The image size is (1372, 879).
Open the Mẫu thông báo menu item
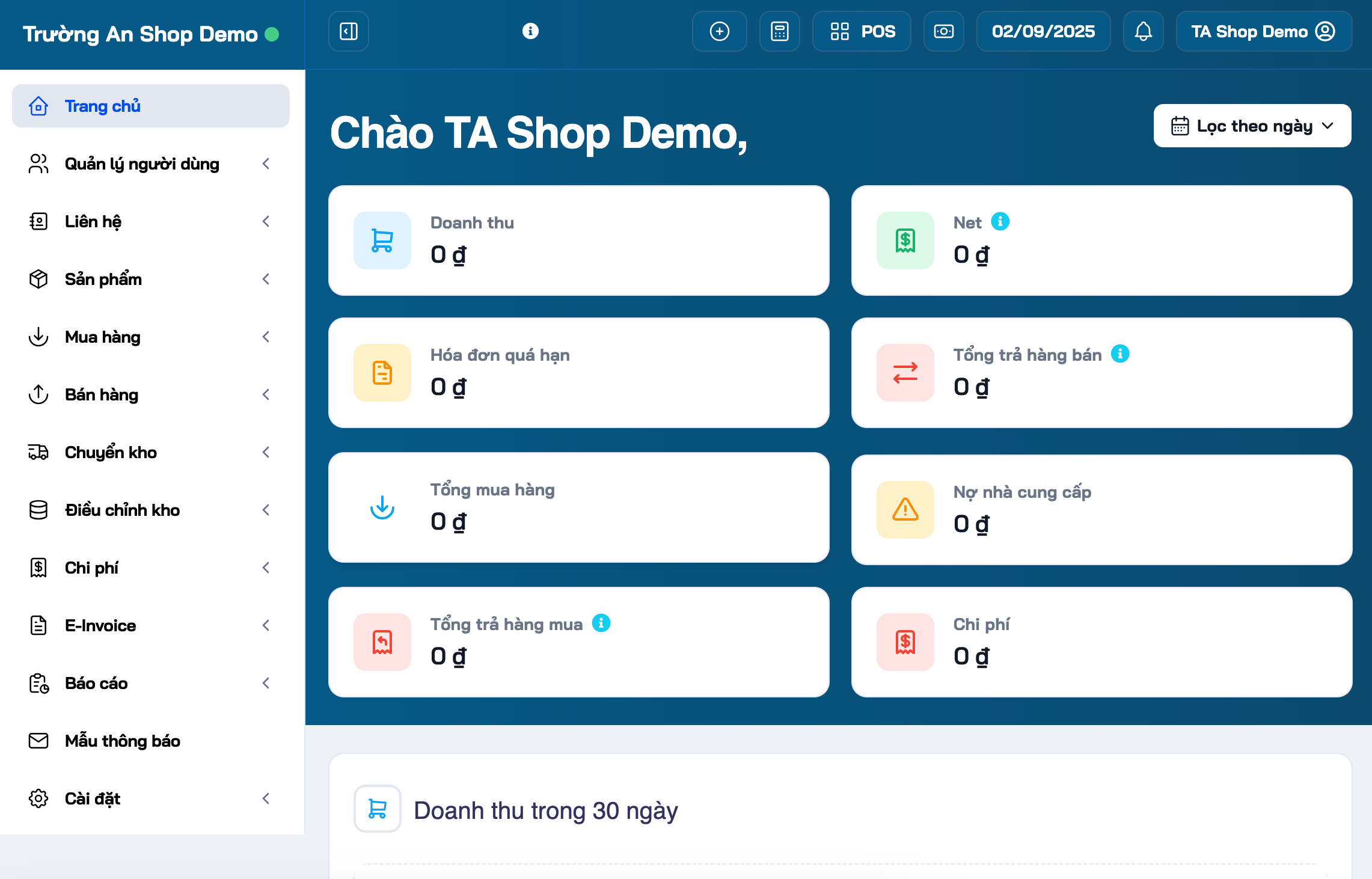pos(123,741)
